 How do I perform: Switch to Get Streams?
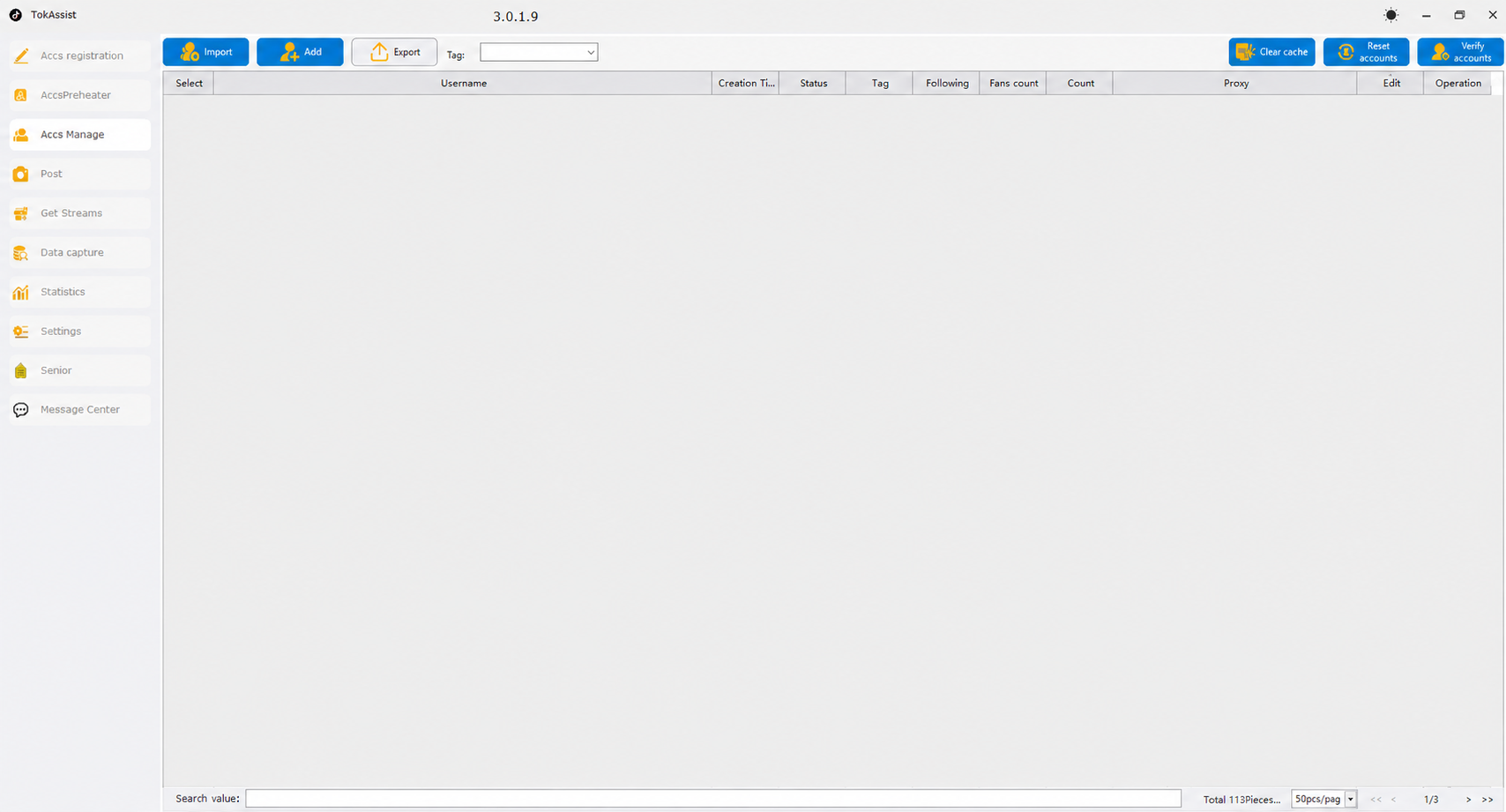pyautogui.click(x=80, y=213)
